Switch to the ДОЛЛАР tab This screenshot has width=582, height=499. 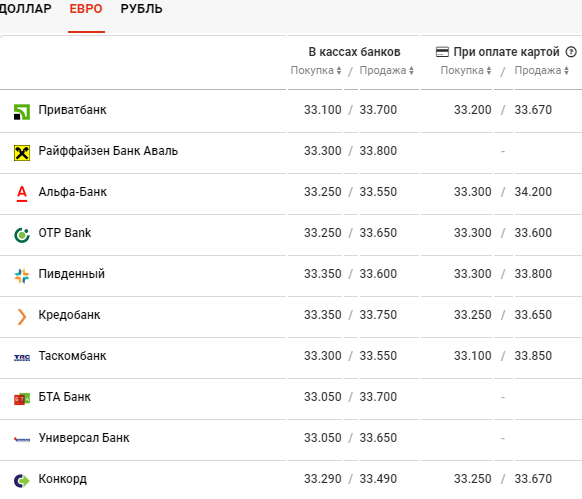click(25, 9)
